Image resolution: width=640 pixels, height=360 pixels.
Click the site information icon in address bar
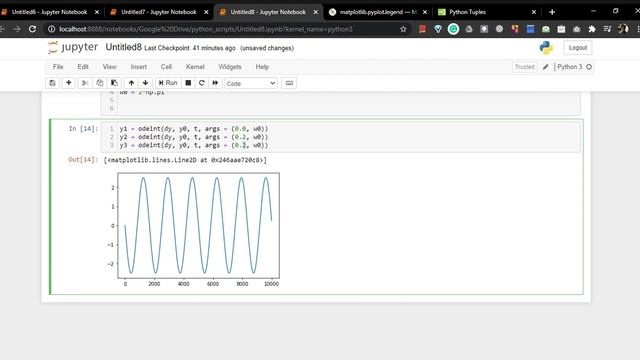[51, 29]
